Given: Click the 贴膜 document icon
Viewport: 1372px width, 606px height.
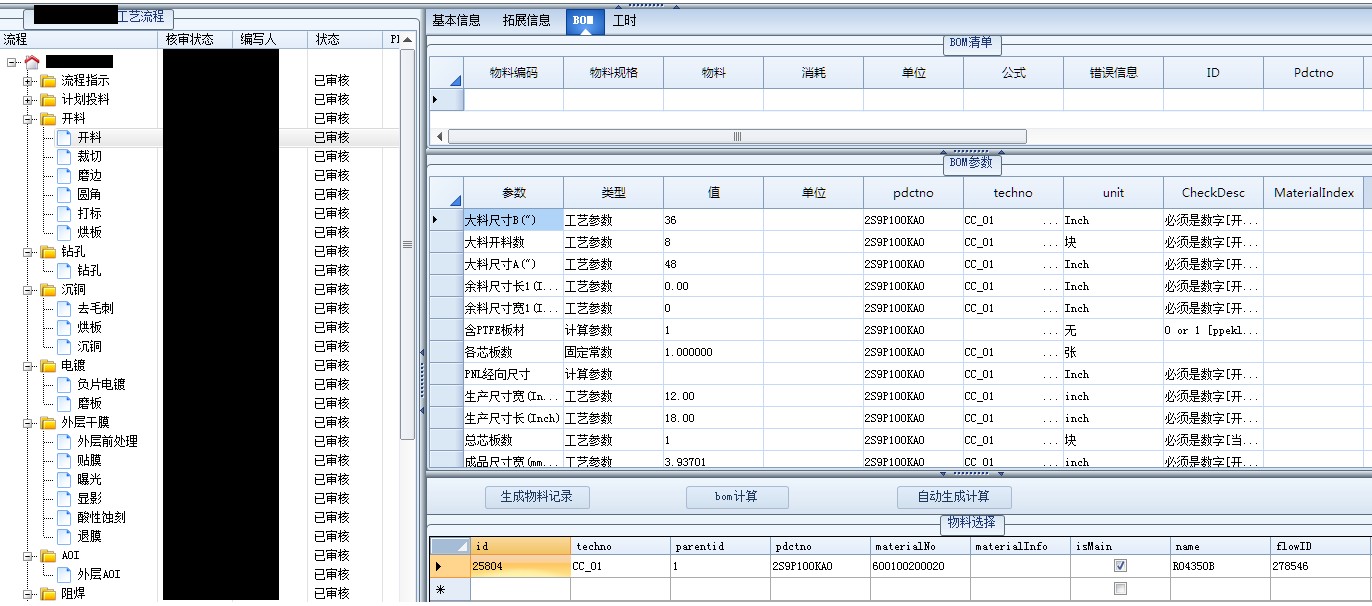Looking at the screenshot, I should click(x=64, y=461).
